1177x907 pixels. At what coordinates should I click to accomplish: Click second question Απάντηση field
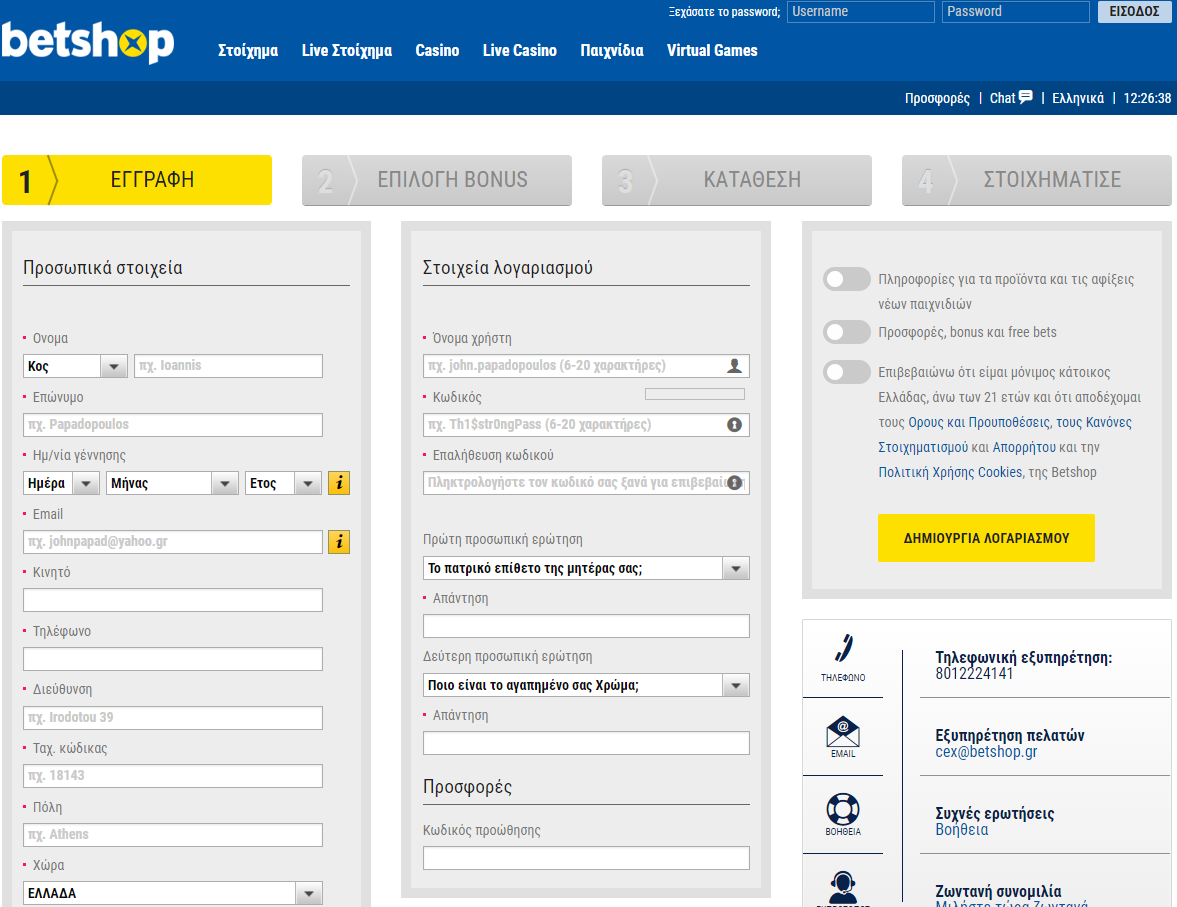pyautogui.click(x=586, y=743)
